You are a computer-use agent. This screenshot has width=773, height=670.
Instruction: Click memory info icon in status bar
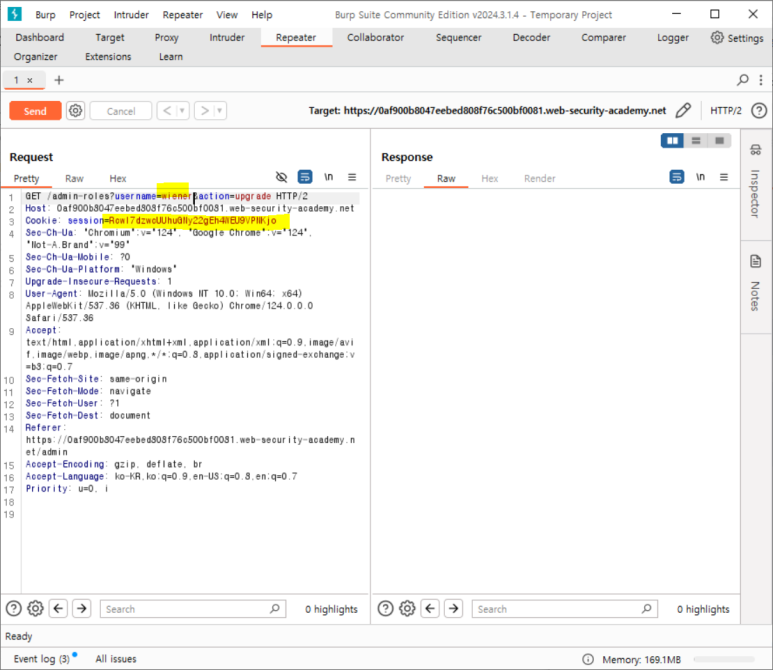click(x=588, y=659)
